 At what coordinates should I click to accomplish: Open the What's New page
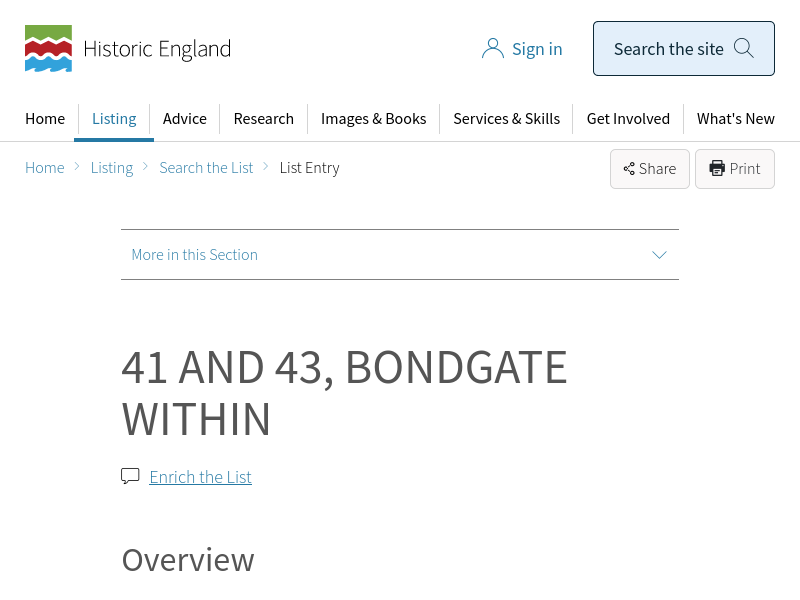point(735,118)
